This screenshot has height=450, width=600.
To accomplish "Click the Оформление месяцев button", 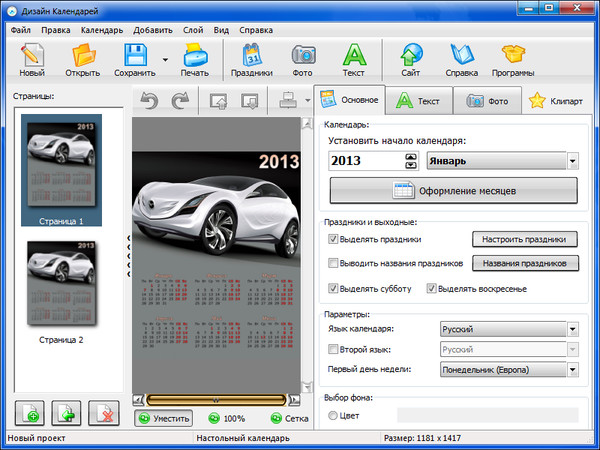I will 453,191.
